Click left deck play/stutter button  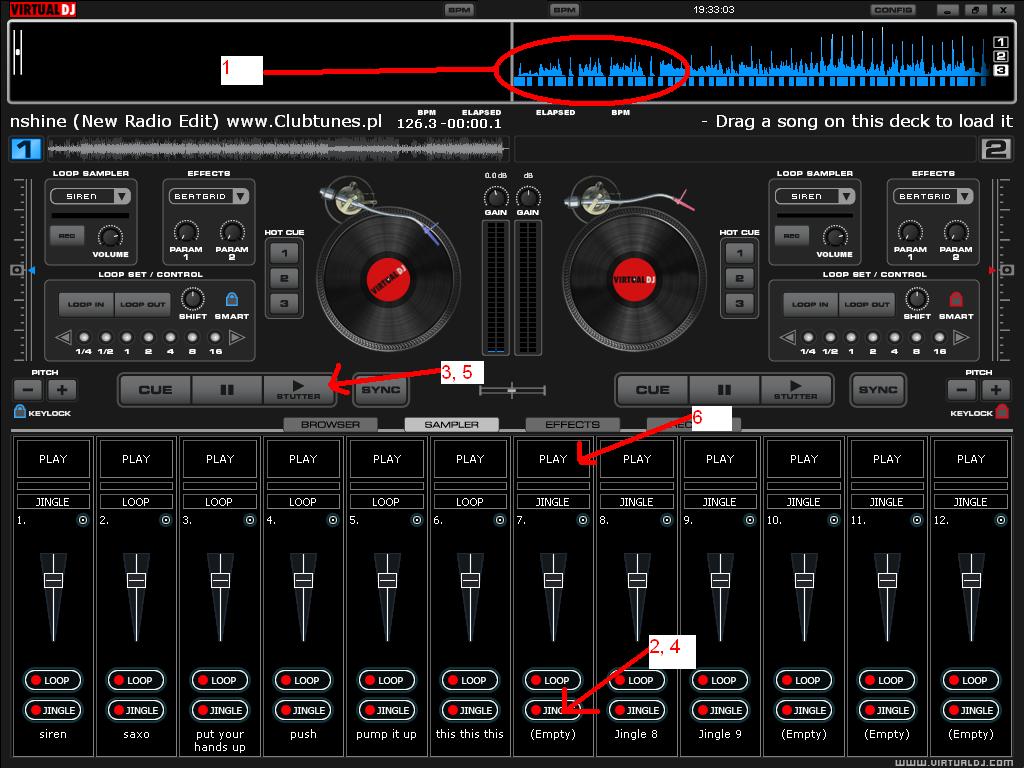tap(298, 390)
